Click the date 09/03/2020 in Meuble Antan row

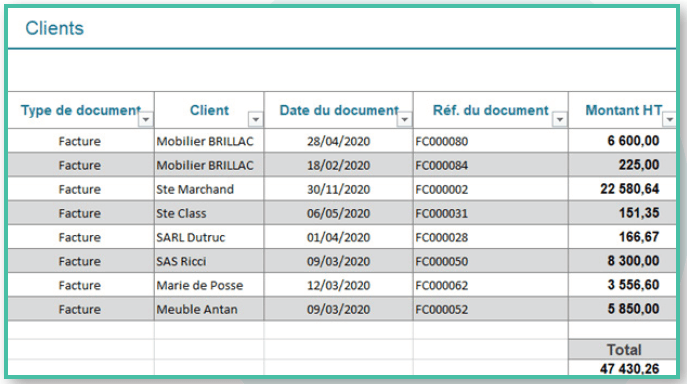pyautogui.click(x=338, y=309)
